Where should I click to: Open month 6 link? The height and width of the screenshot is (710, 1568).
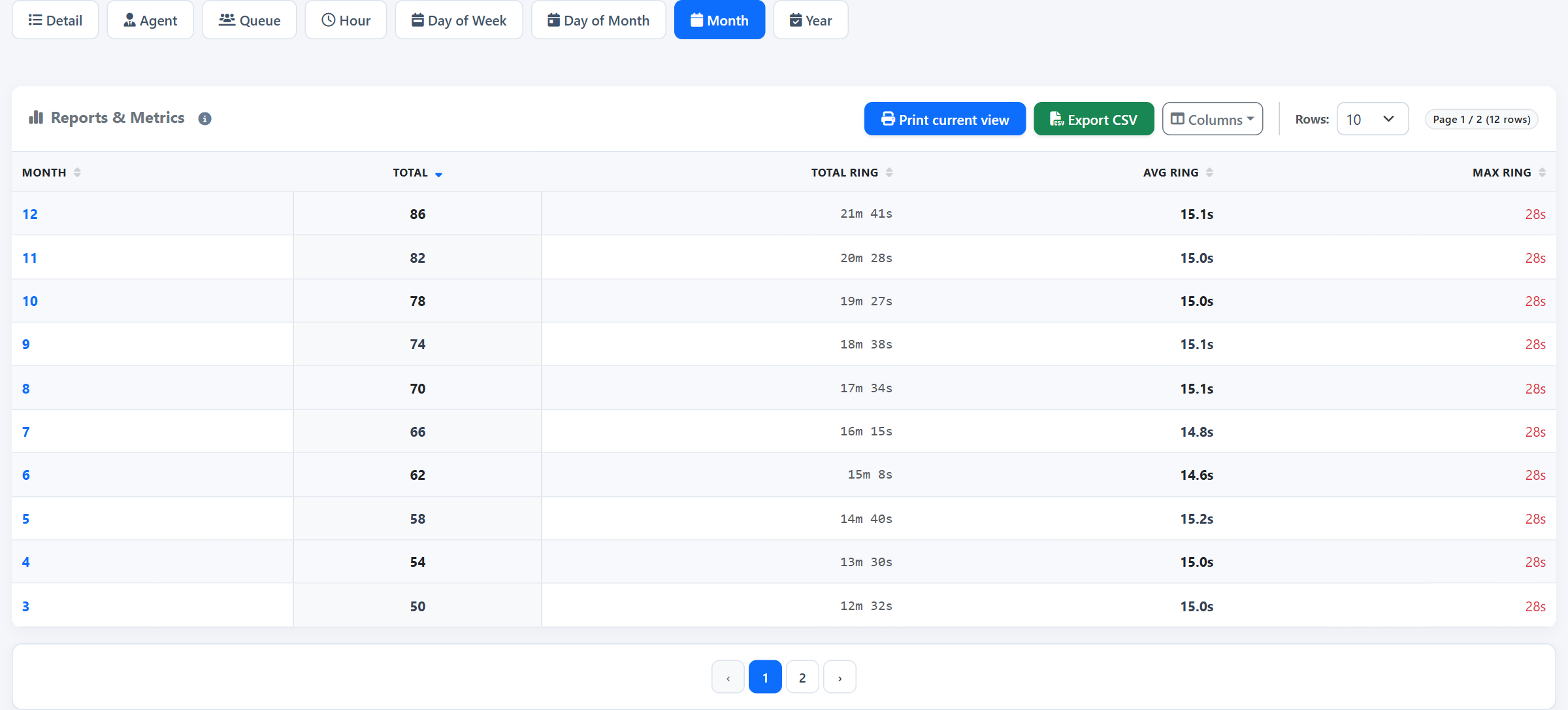26,475
